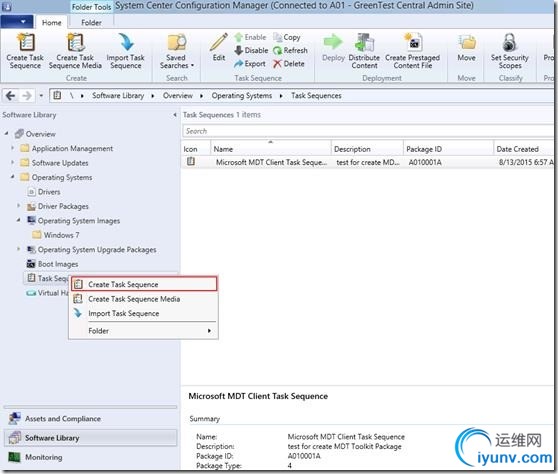Screen dimensions: 558x474
Task: Switch to the Home ribbon tab
Action: coord(52,23)
